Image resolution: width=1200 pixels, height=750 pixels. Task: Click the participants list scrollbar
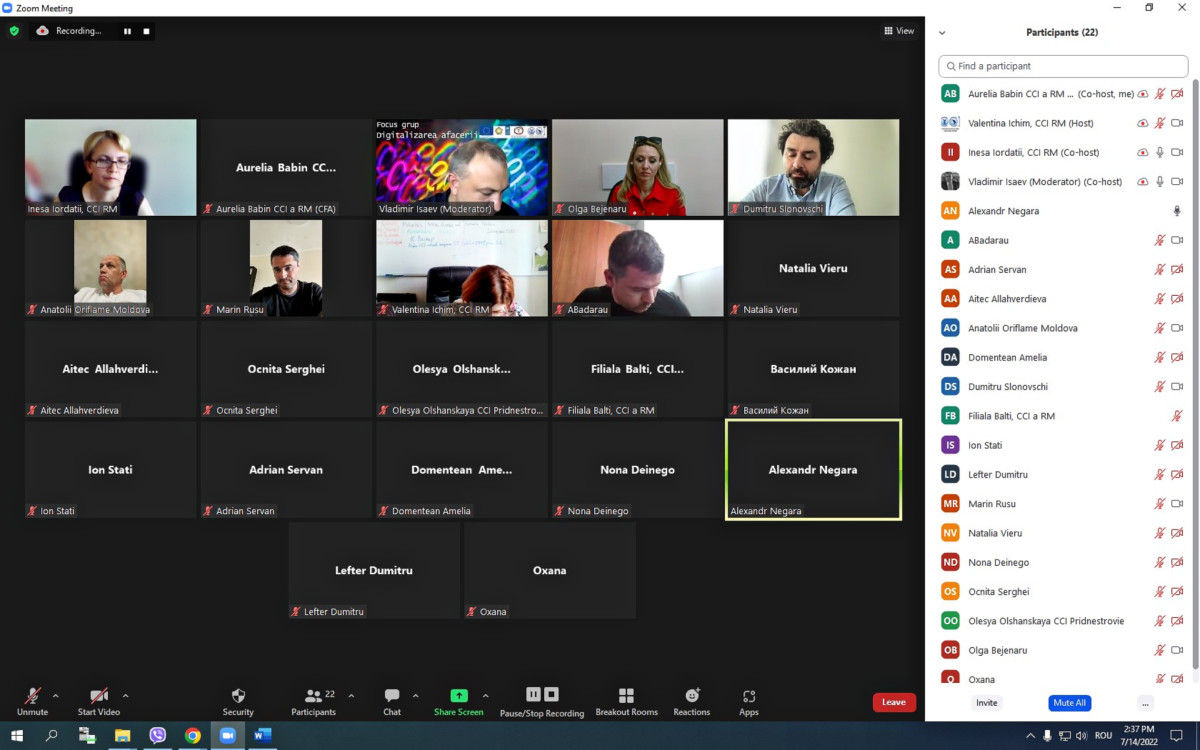(x=1194, y=380)
